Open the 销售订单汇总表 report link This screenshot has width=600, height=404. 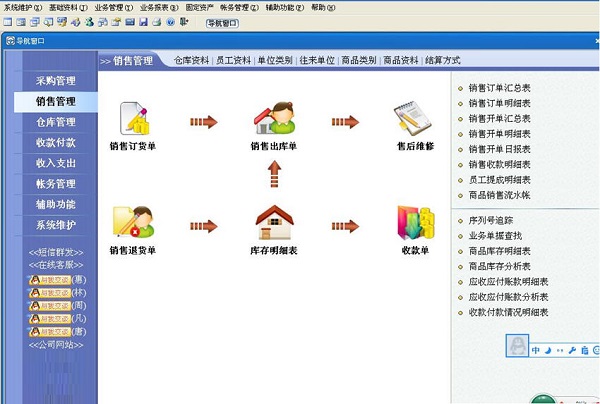point(499,88)
